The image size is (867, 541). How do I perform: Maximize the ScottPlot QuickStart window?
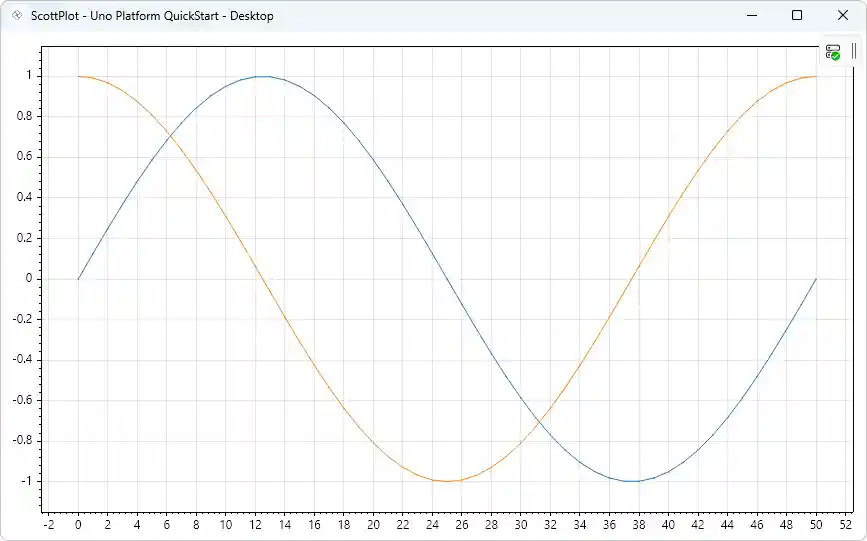(x=797, y=15)
